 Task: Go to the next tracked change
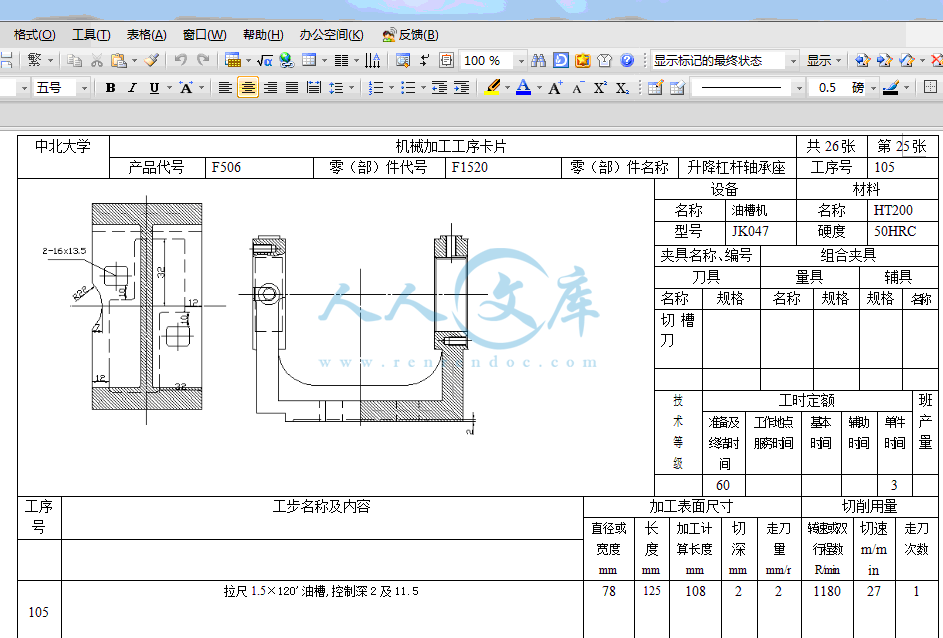pyautogui.click(x=885, y=60)
